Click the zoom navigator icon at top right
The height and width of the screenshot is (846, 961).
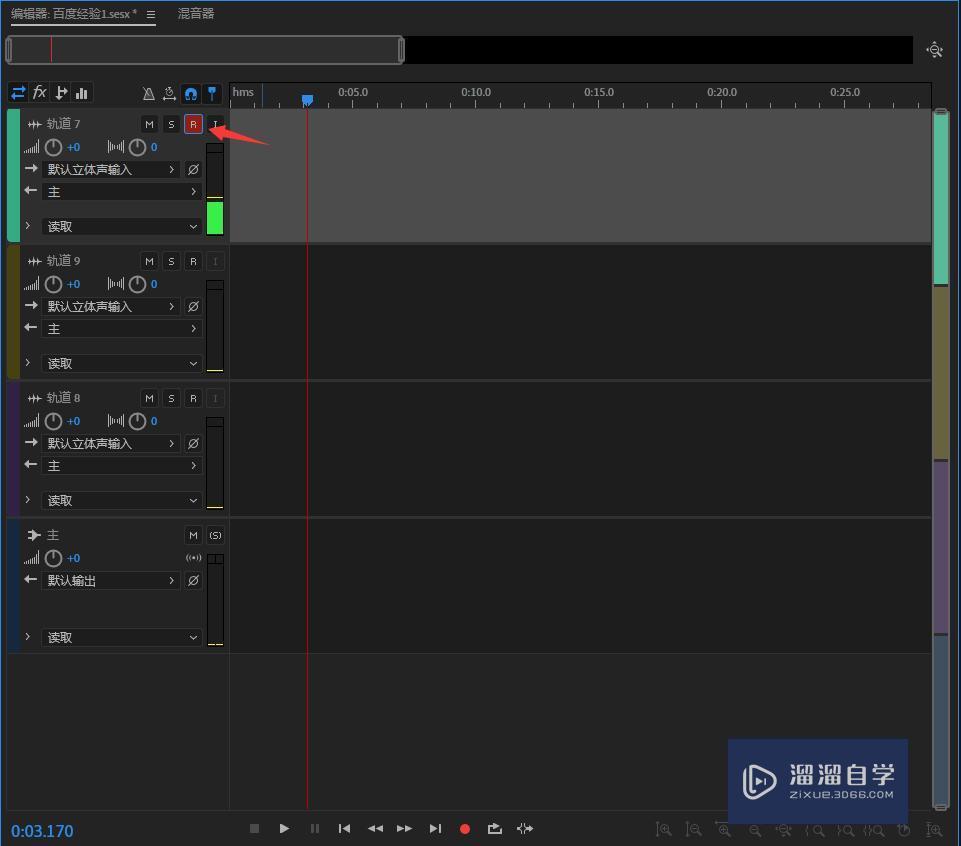935,50
